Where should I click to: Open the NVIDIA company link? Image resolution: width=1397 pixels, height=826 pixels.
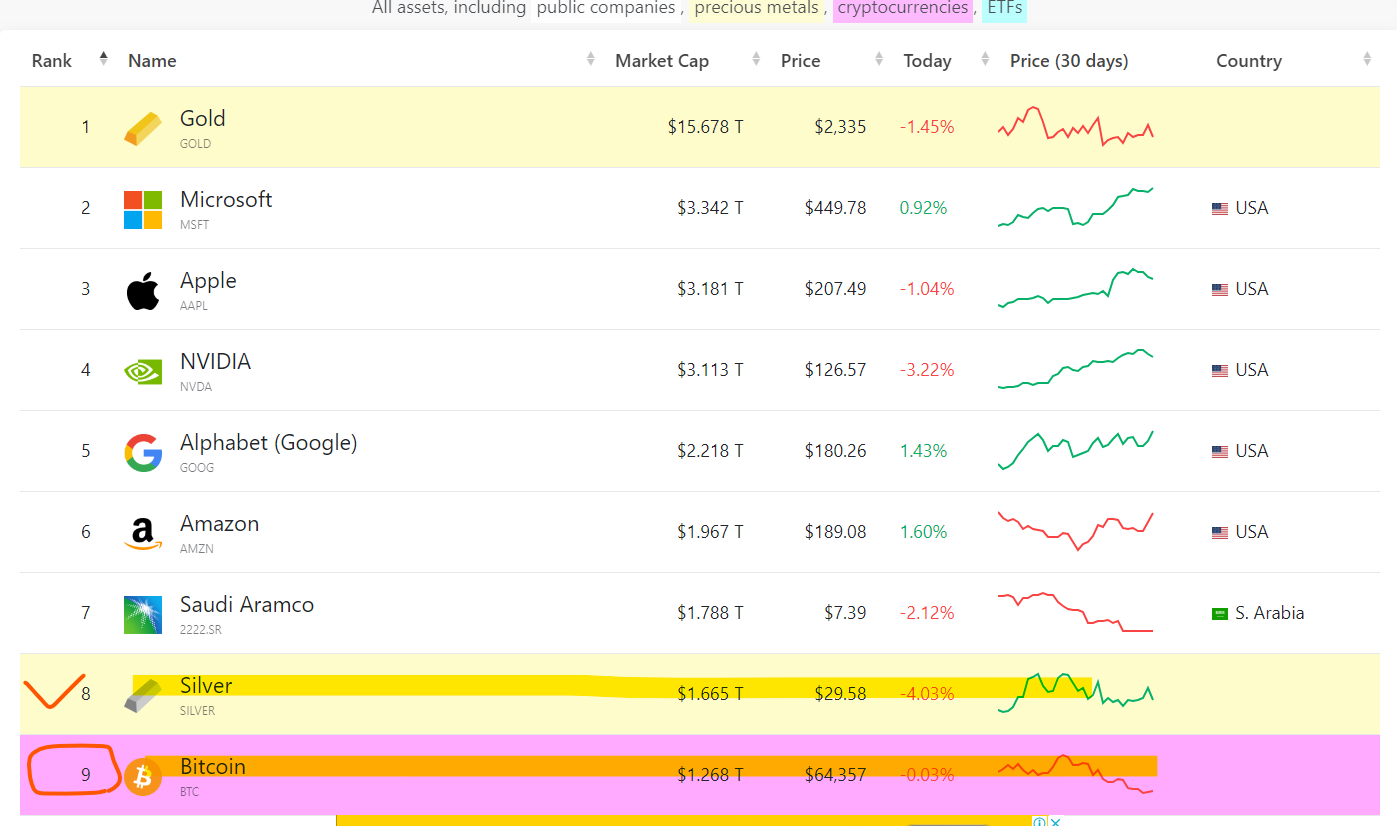pyautogui.click(x=215, y=361)
